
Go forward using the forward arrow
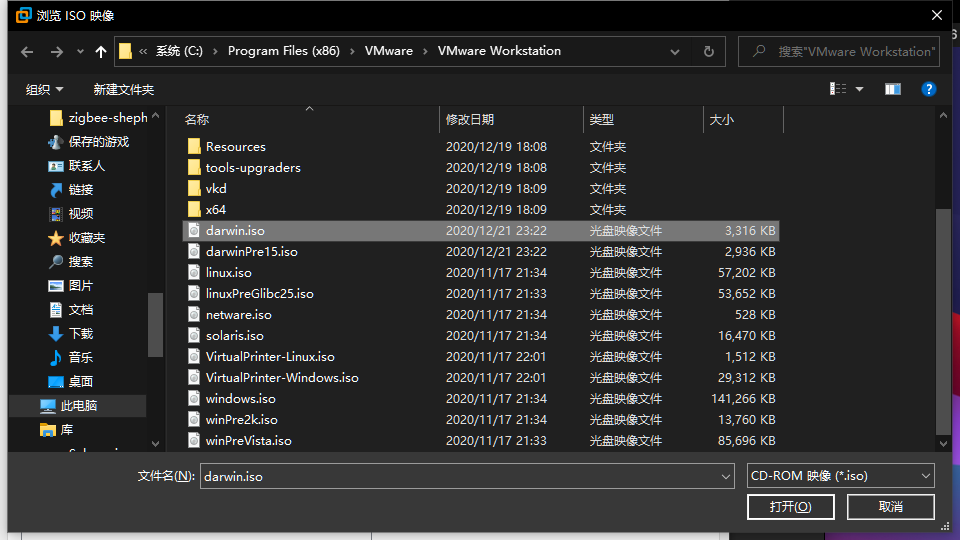click(x=56, y=52)
